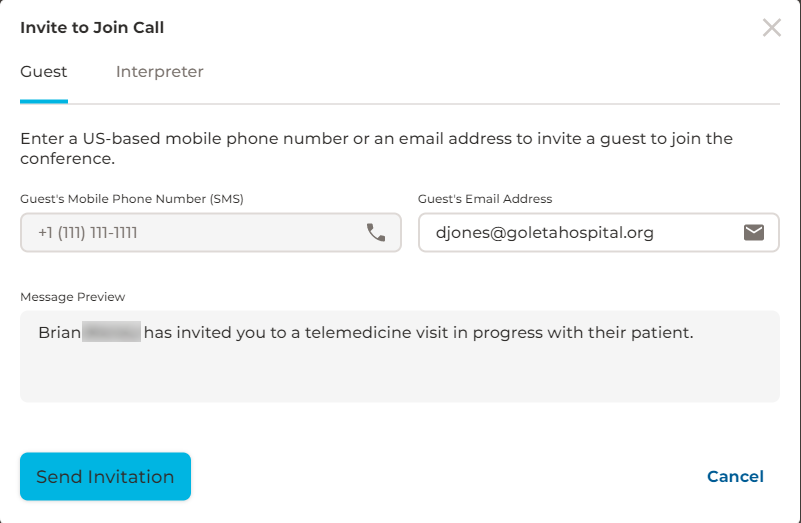Click the "Message Preview" label
Viewport: 801px width, 523px height.
point(73,297)
